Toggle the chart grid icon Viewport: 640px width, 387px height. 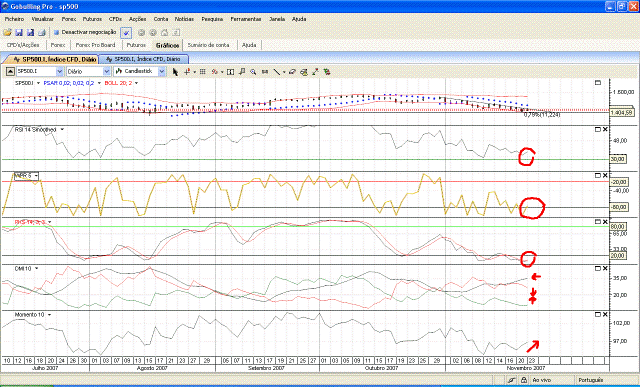202,72
